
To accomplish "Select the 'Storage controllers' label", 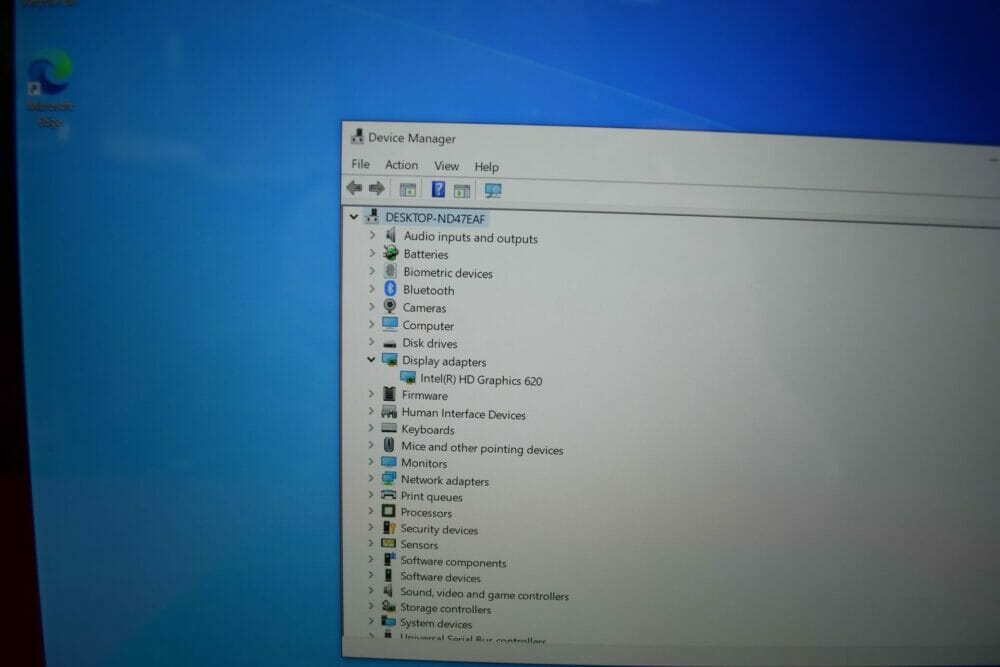I will point(445,608).
